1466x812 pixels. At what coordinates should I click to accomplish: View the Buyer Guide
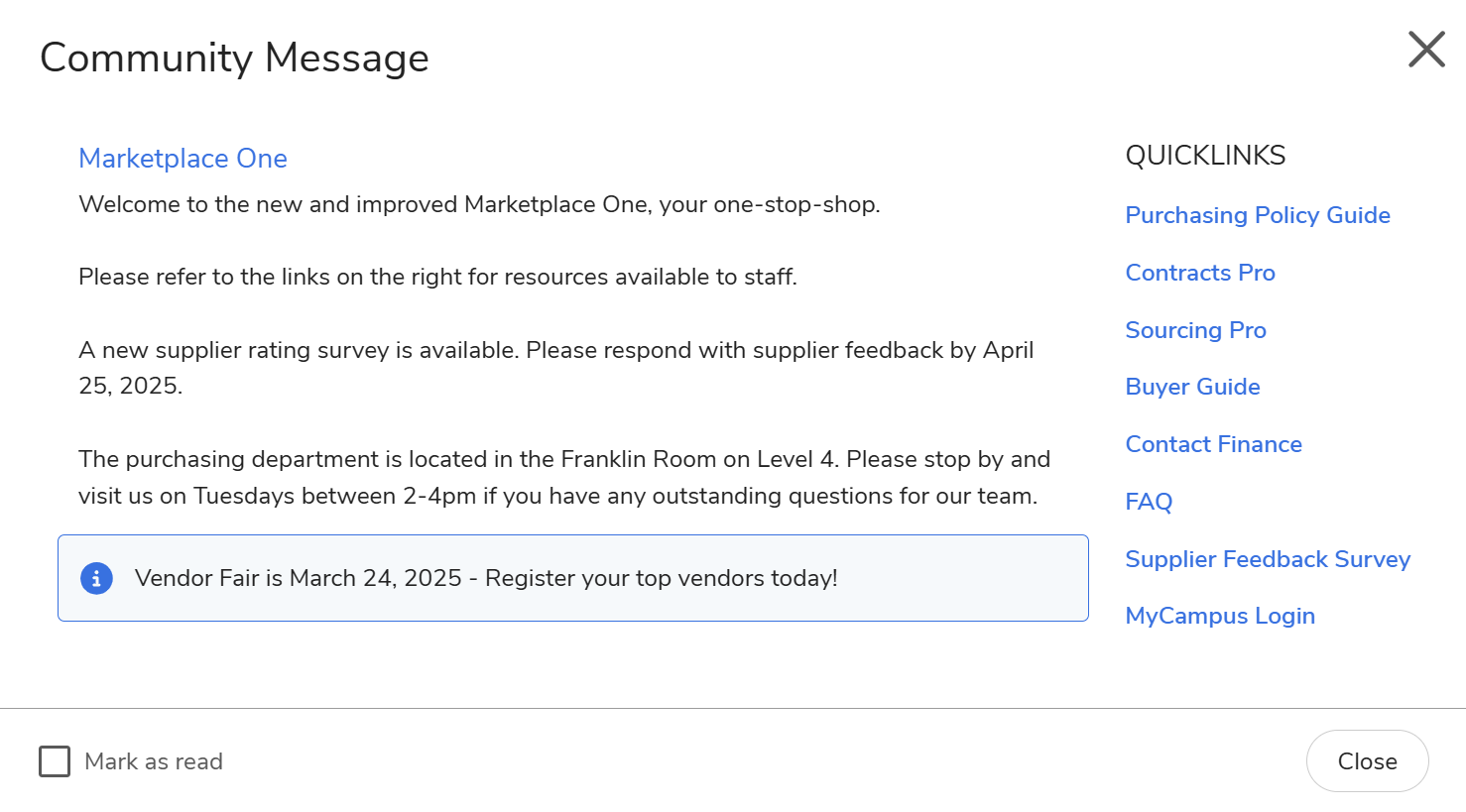[1192, 387]
